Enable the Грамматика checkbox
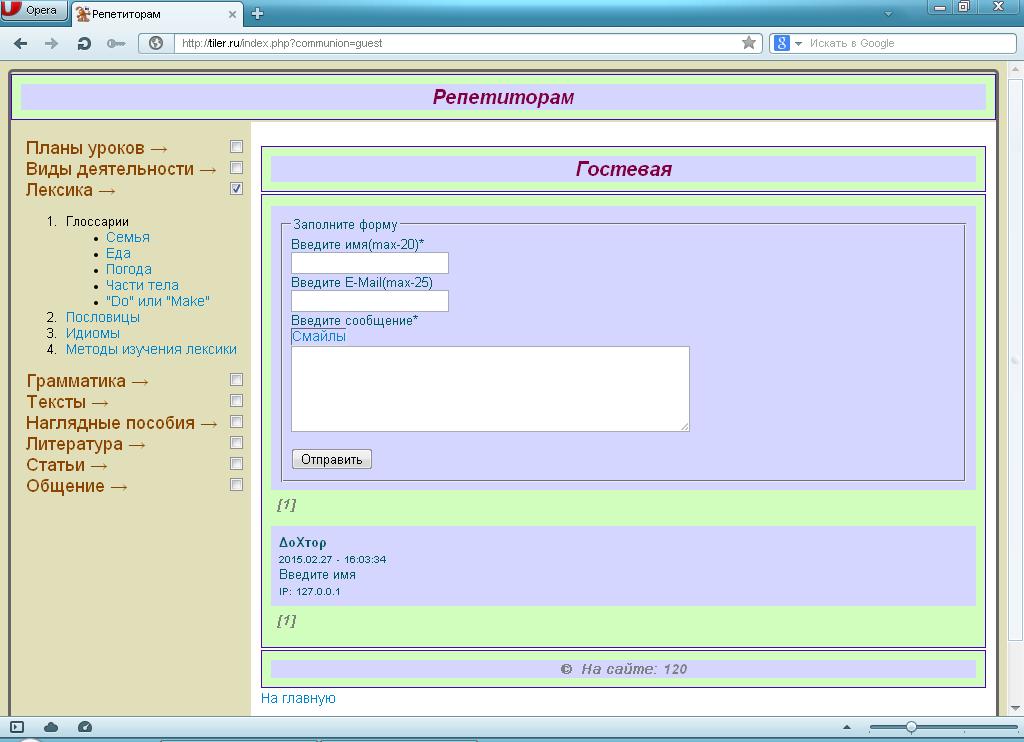This screenshot has height=742, width=1024. (x=237, y=380)
